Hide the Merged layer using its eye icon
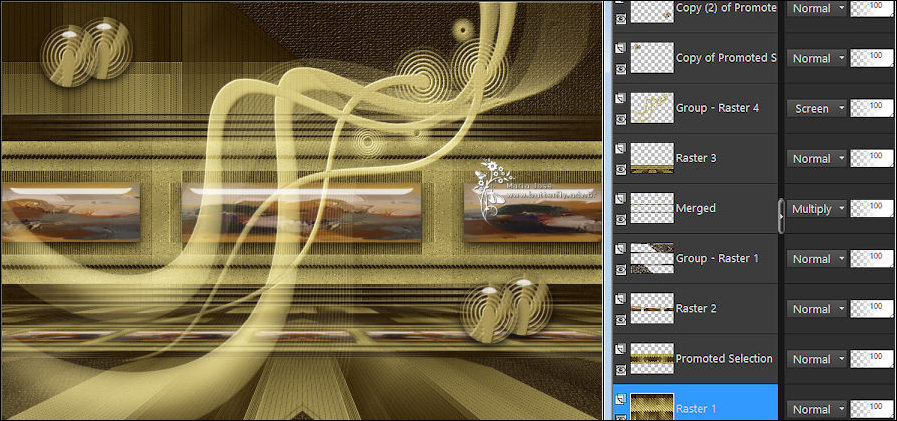This screenshot has height=421, width=897. pos(620,219)
